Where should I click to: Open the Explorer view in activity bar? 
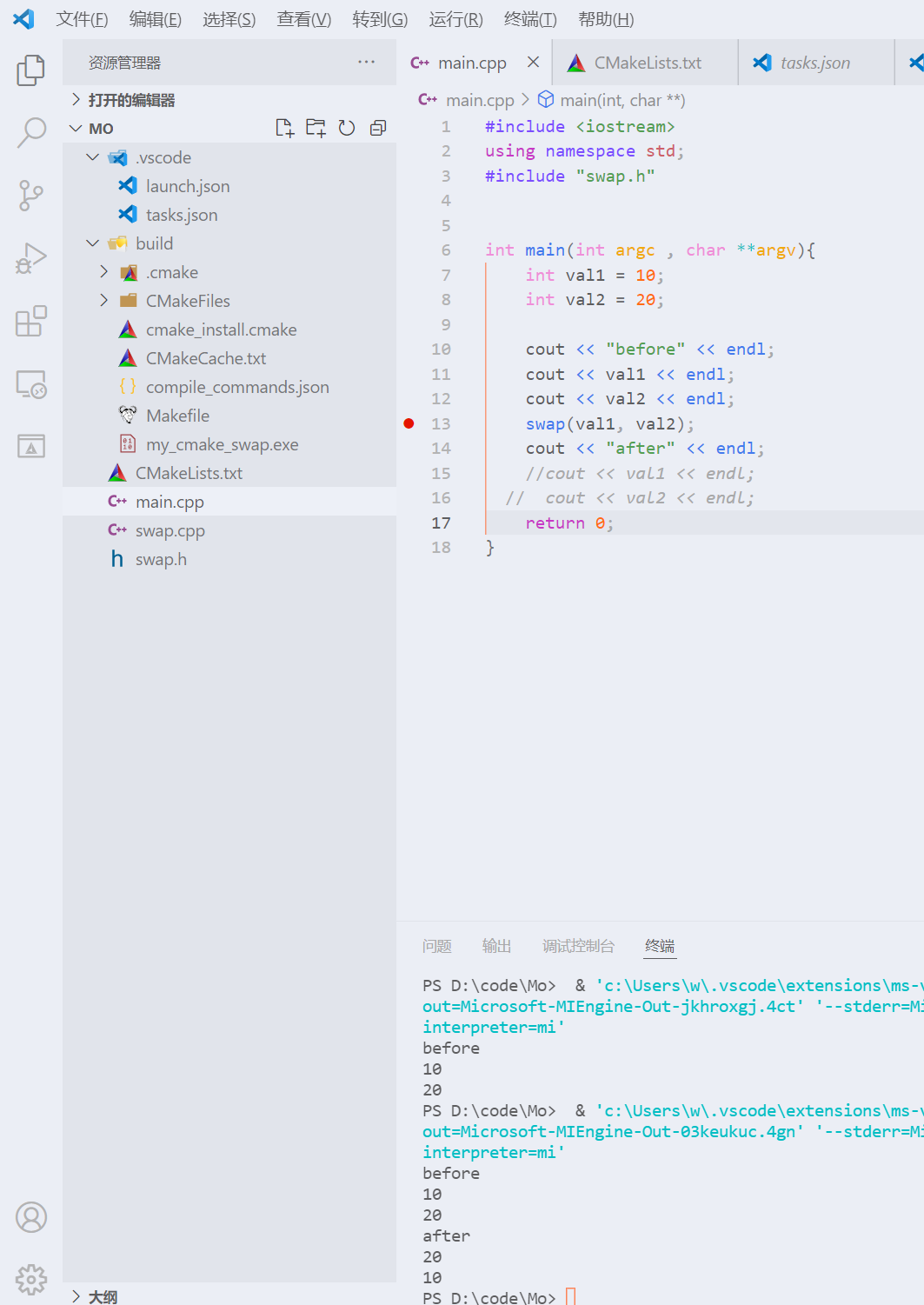[x=31, y=70]
